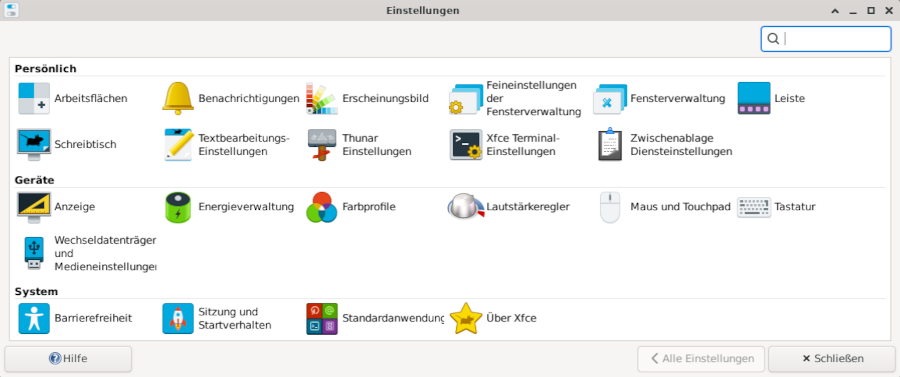Click the Hilfe button
The width and height of the screenshot is (900, 377).
click(68, 359)
